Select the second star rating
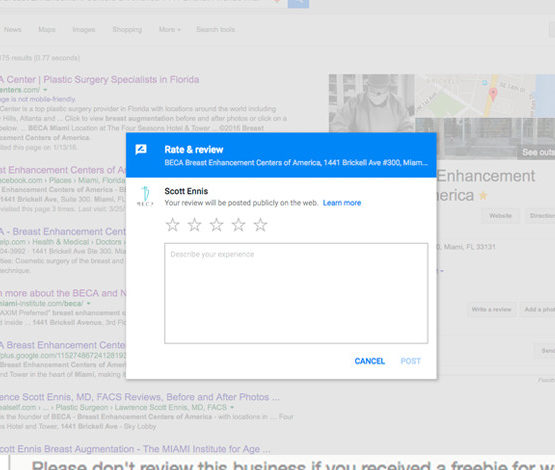The width and height of the screenshot is (555, 470). [195, 225]
